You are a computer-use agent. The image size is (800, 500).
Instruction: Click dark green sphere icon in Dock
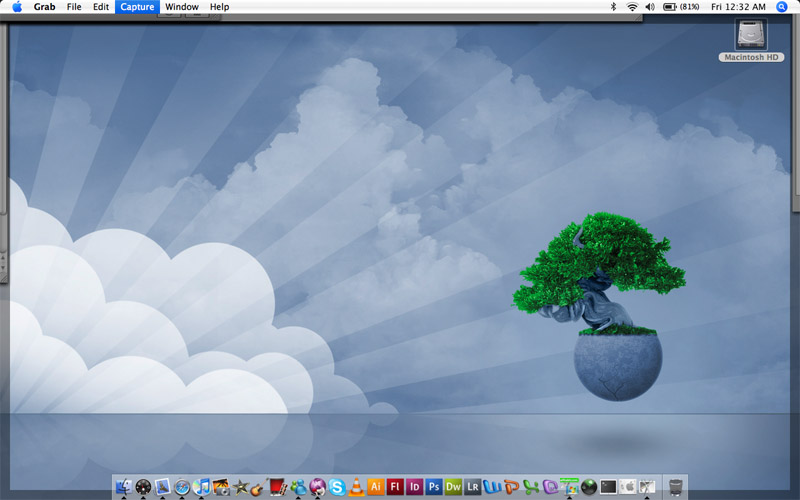pyautogui.click(x=589, y=487)
